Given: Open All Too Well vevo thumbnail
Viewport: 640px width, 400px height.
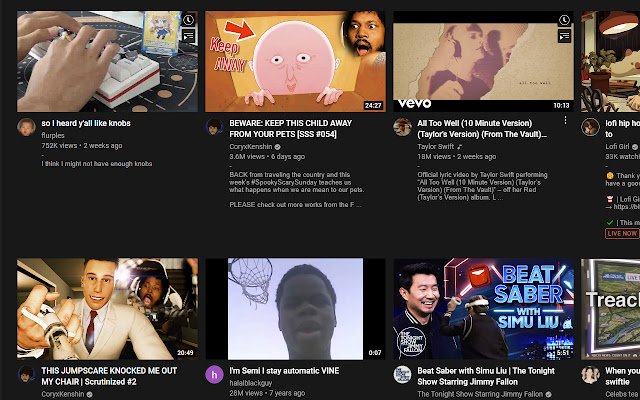Looking at the screenshot, I should coord(483,61).
